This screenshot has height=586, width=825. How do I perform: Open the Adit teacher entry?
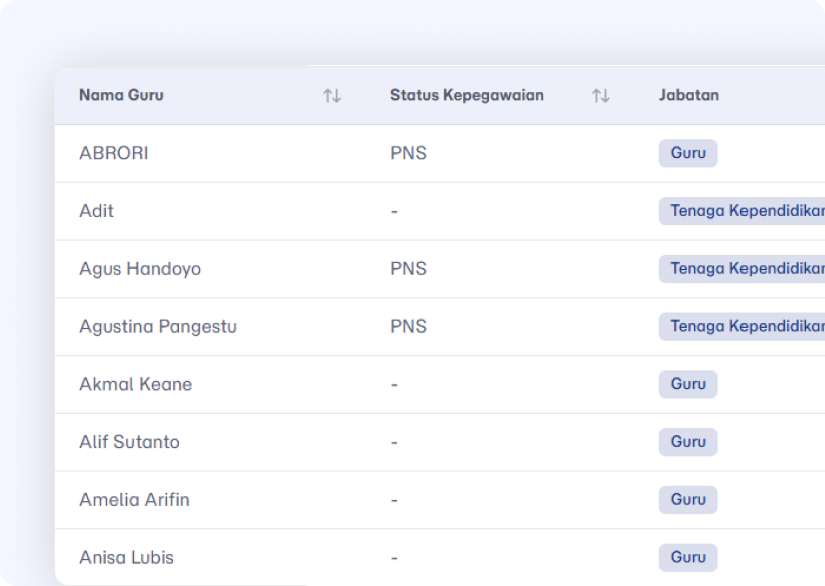pyautogui.click(x=96, y=211)
